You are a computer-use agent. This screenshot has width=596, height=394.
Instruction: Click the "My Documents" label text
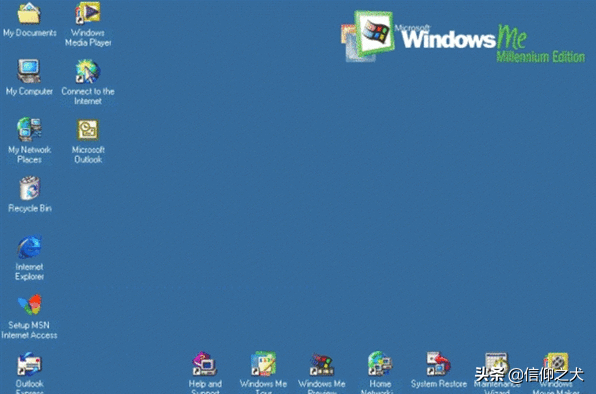[30, 33]
